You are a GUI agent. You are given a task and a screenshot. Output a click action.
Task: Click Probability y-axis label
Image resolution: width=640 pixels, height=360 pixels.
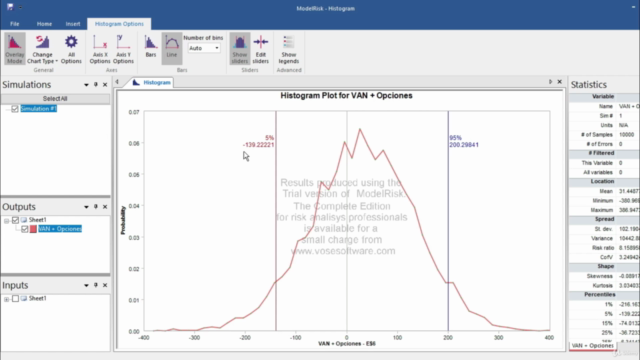[123, 220]
